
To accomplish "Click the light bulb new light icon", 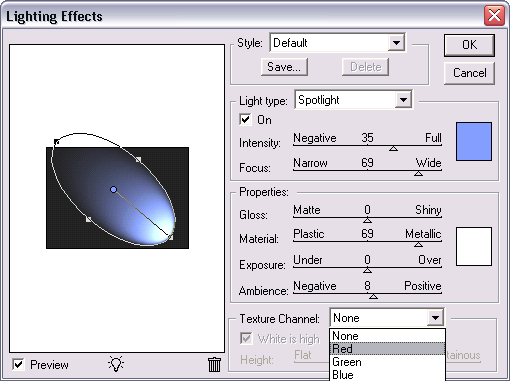I will click(x=116, y=364).
